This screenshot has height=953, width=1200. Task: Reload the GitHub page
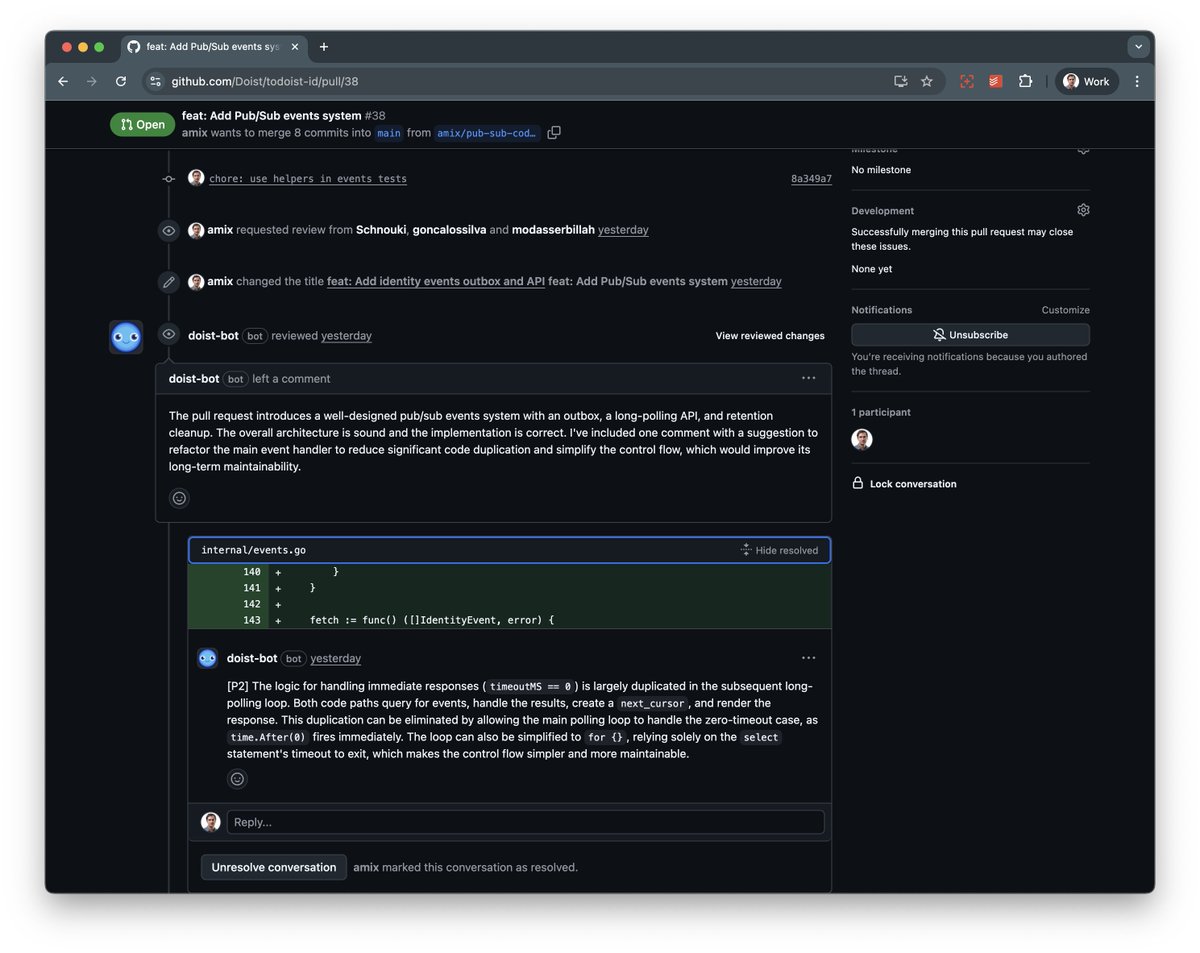click(121, 82)
